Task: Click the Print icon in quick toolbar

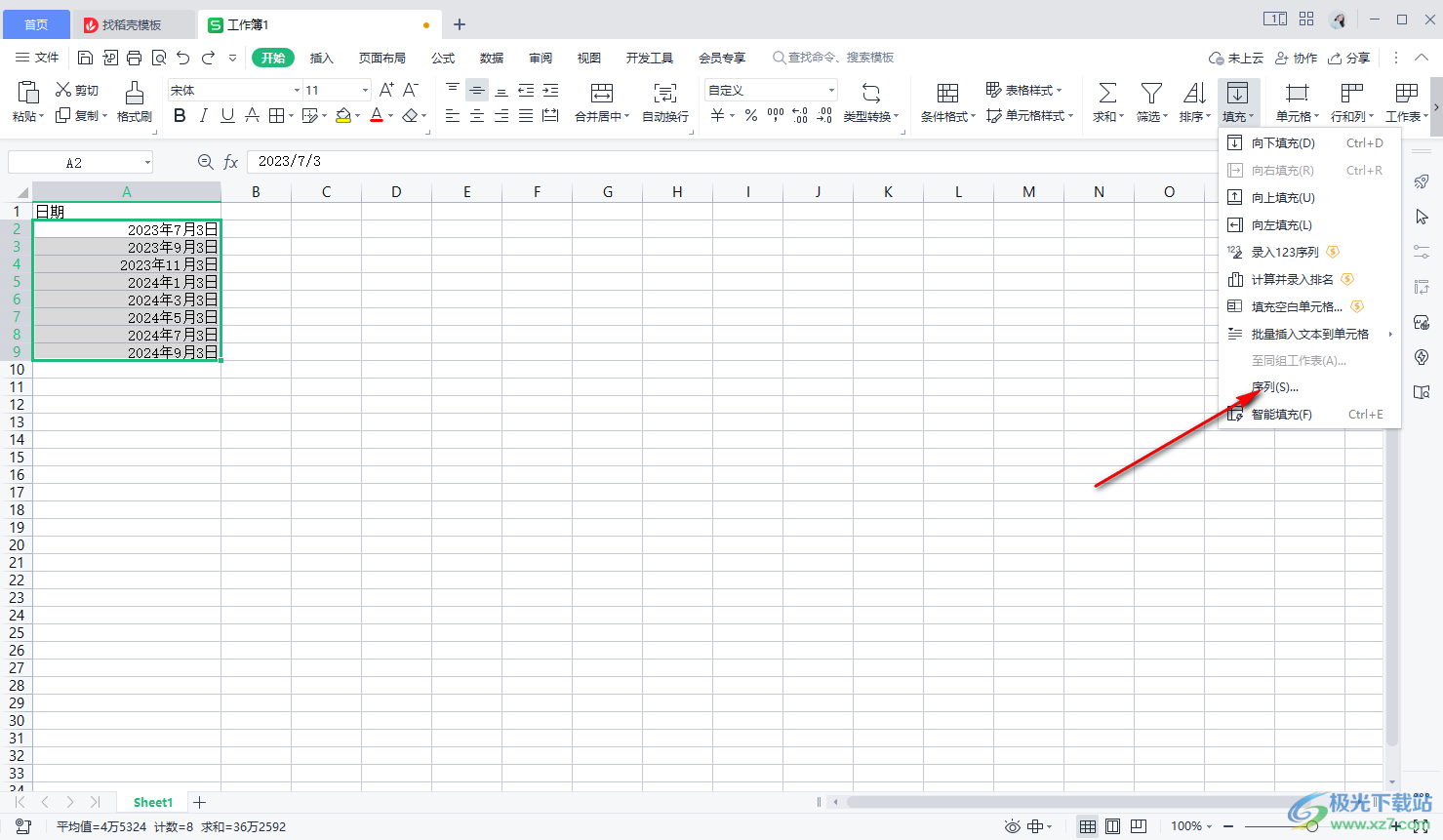Action: [134, 58]
